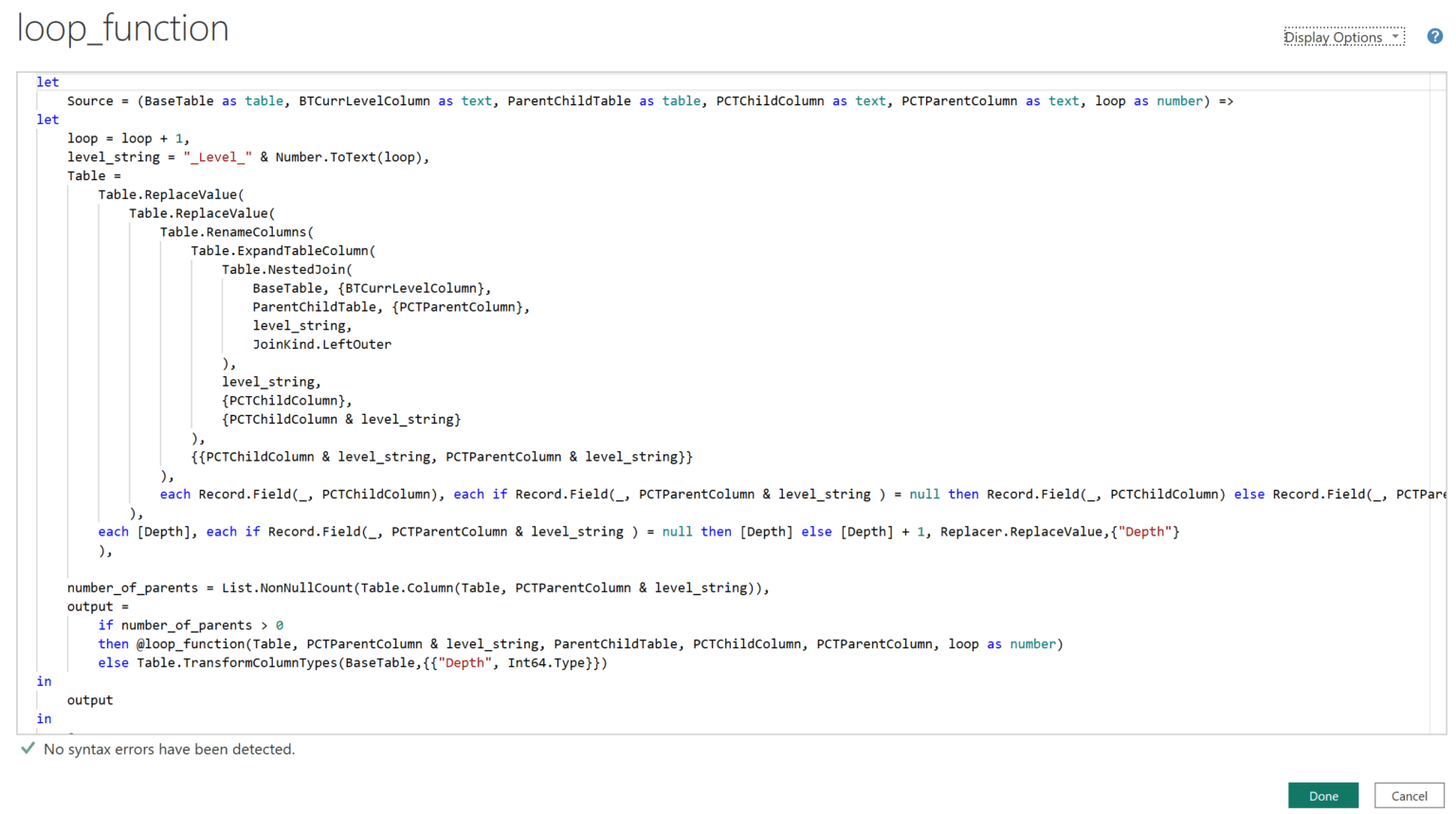This screenshot has width=1456, height=814.
Task: Click the green syntax-check checkmark icon
Action: click(27, 749)
